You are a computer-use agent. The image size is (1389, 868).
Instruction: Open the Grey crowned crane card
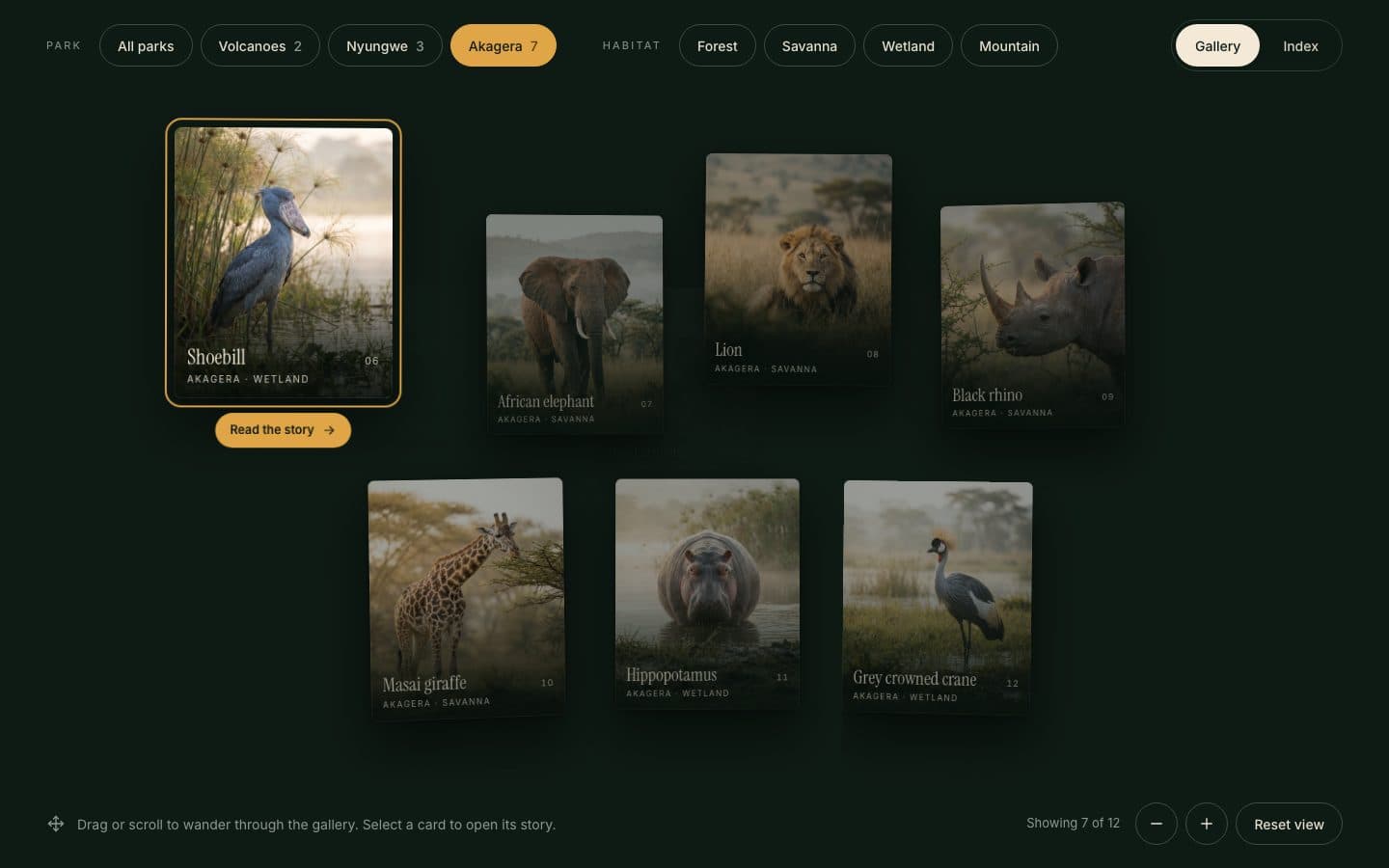point(938,597)
